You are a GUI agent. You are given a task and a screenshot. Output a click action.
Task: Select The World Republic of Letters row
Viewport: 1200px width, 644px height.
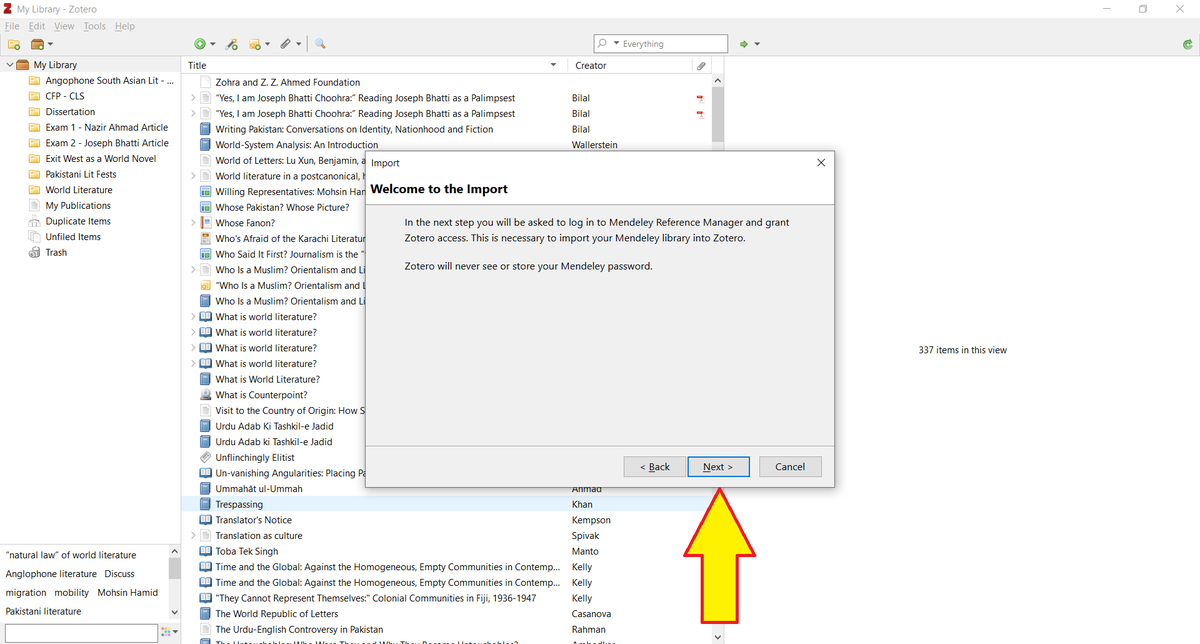click(447, 614)
